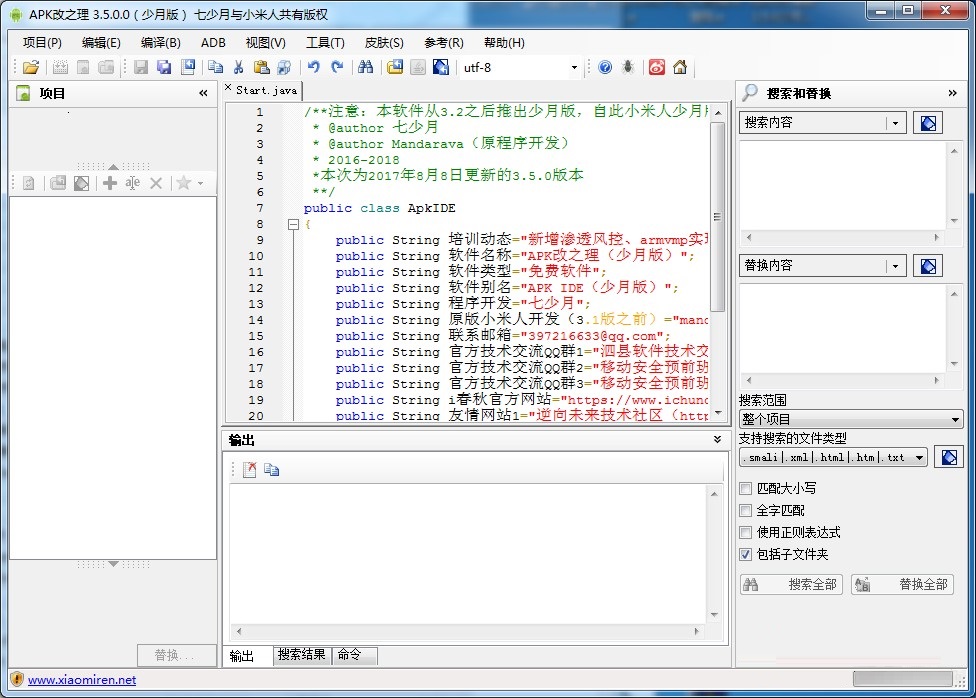Switch to the 搜索结果 tab
Screen dimensions: 976x698
[301, 654]
